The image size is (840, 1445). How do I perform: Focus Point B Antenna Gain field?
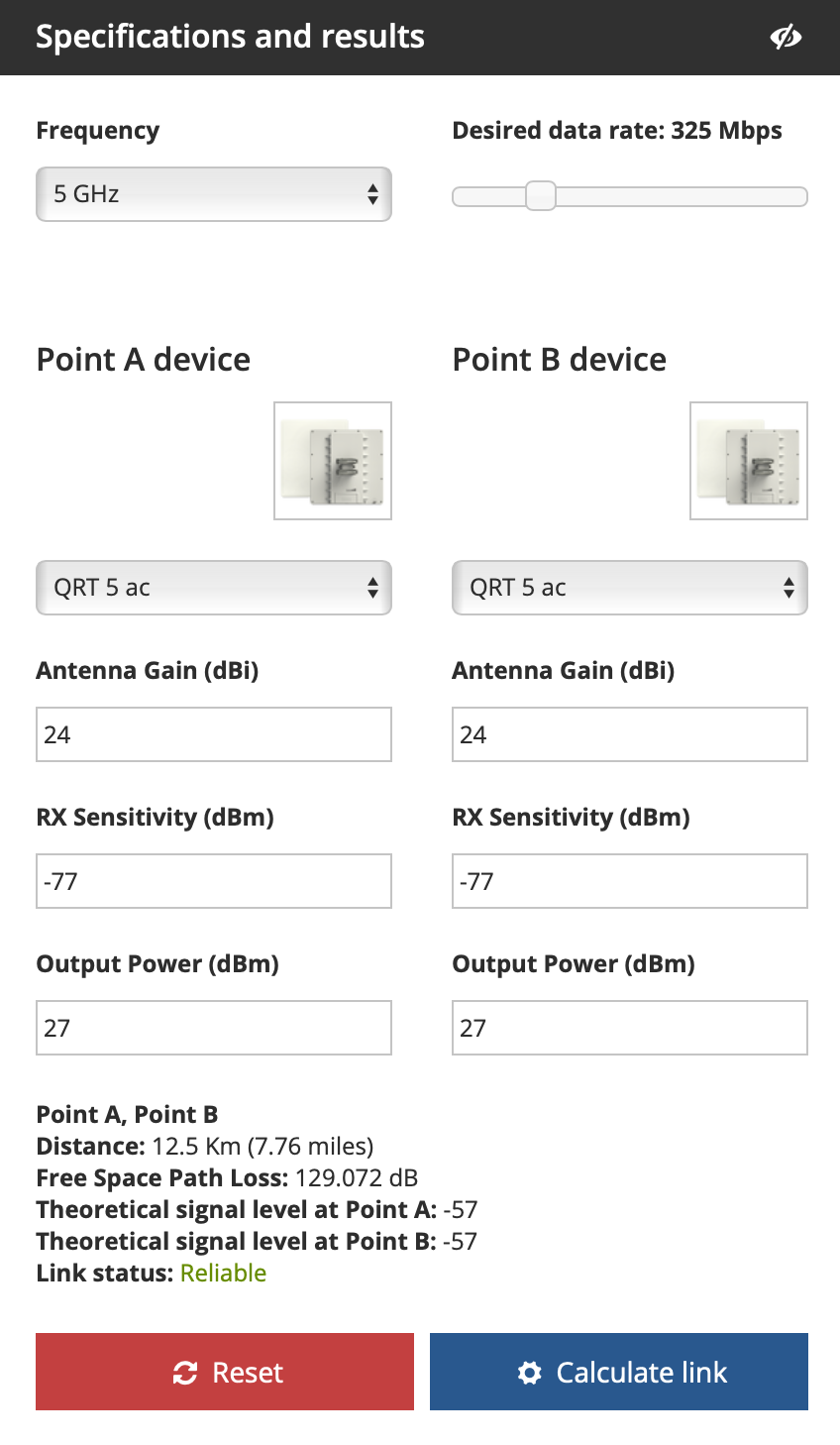pyautogui.click(x=630, y=734)
